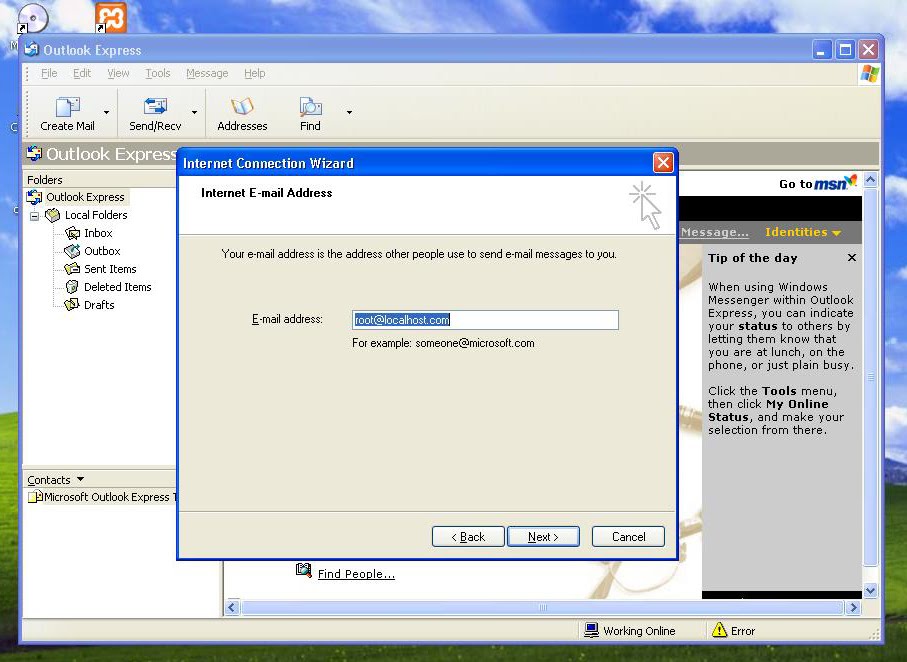
Task: Select the Drafts folder icon
Action: pos(72,305)
